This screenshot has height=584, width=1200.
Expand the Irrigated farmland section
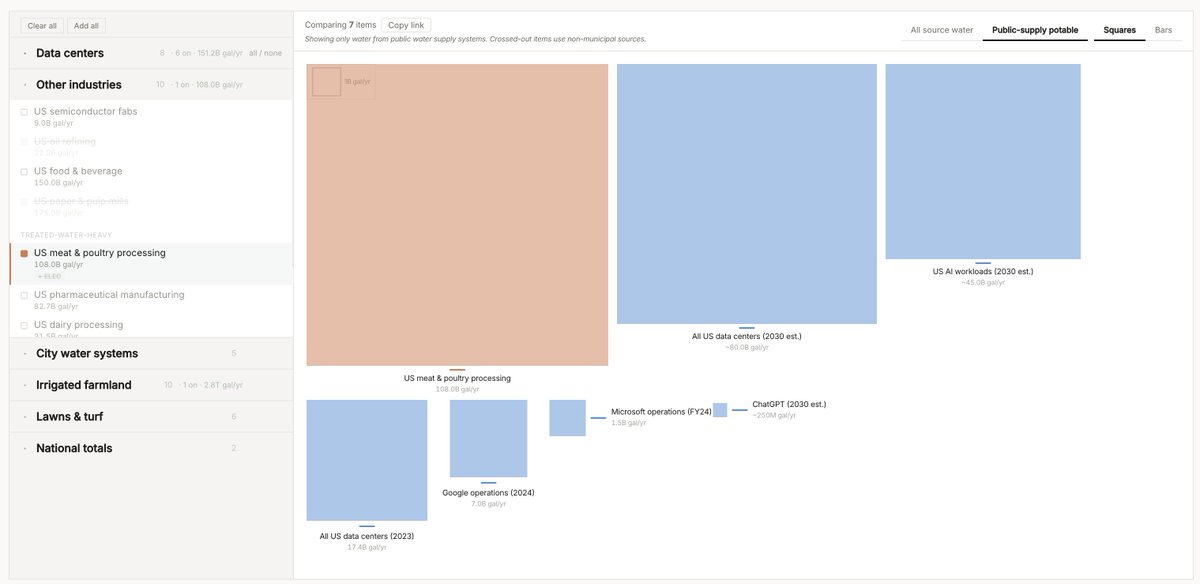[x=151, y=385]
